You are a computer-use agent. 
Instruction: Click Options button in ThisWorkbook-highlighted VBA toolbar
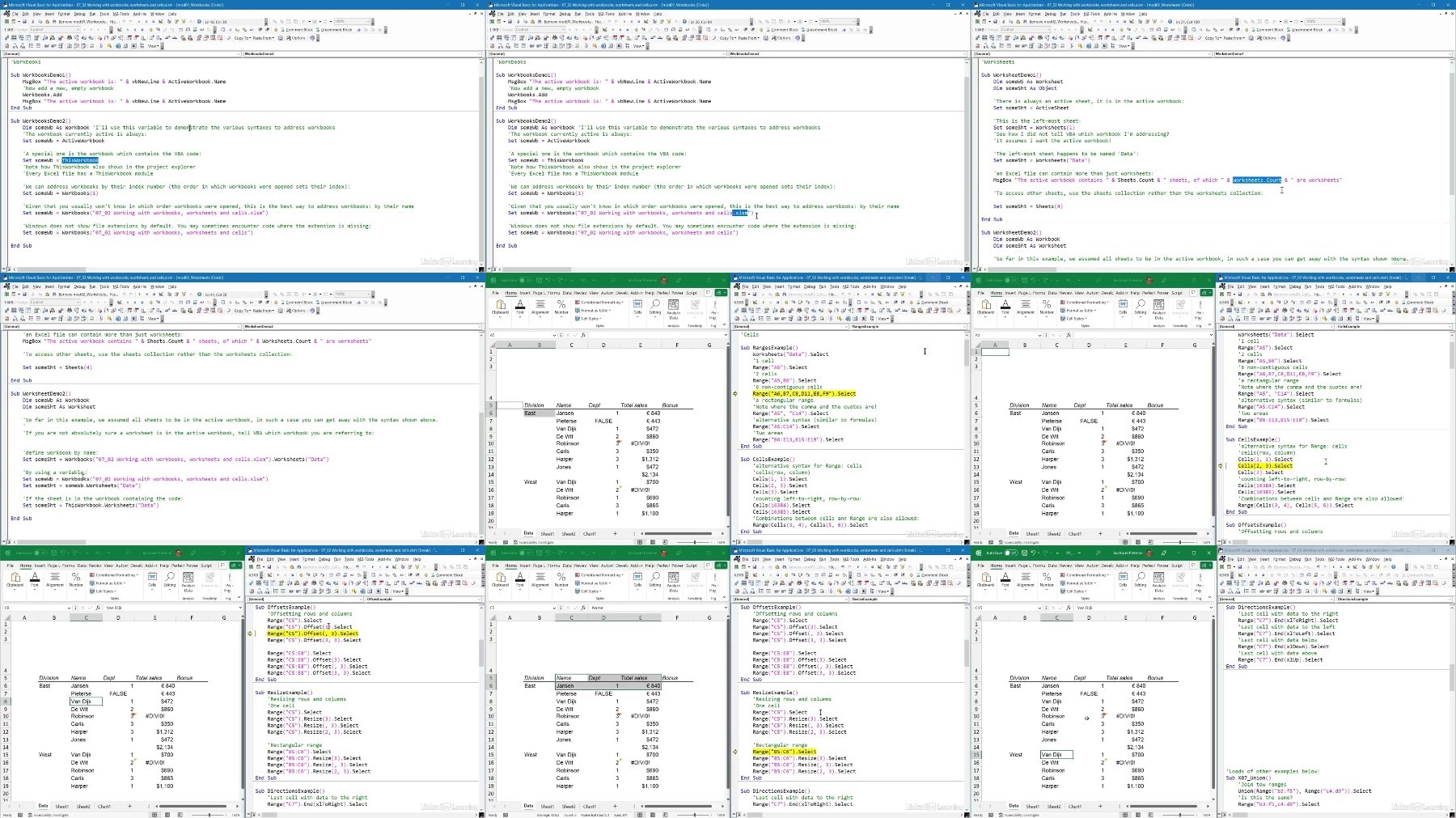[297, 38]
